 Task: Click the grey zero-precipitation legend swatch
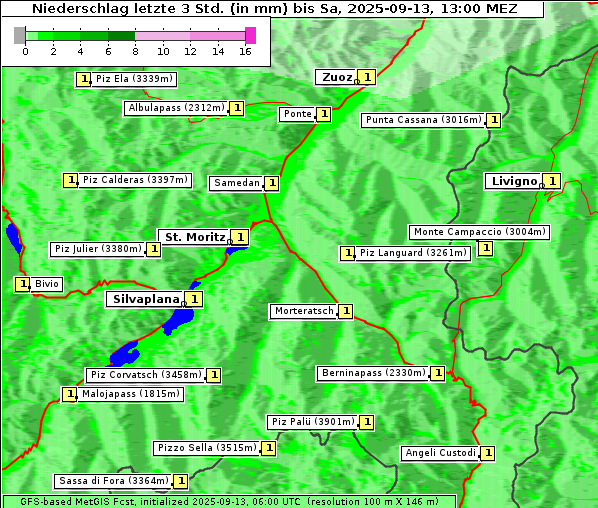coord(19,35)
